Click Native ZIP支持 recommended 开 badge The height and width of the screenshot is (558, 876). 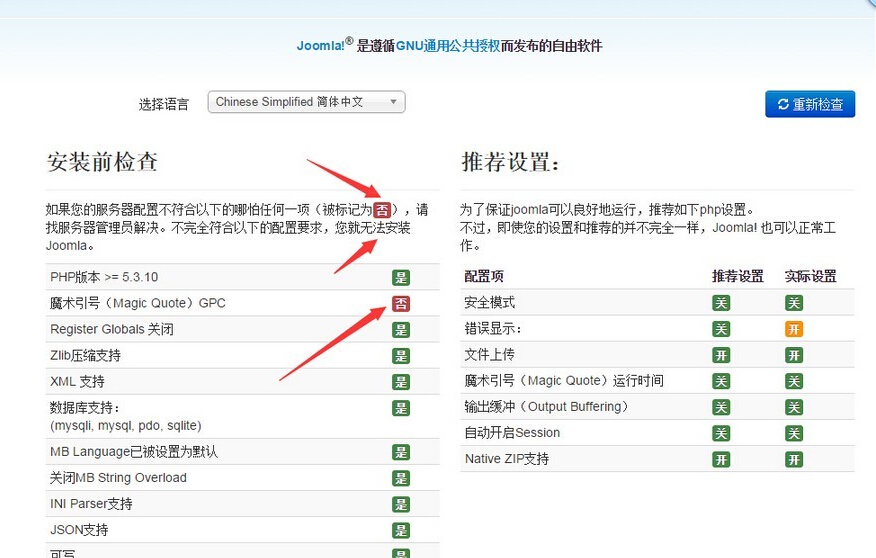[721, 460]
